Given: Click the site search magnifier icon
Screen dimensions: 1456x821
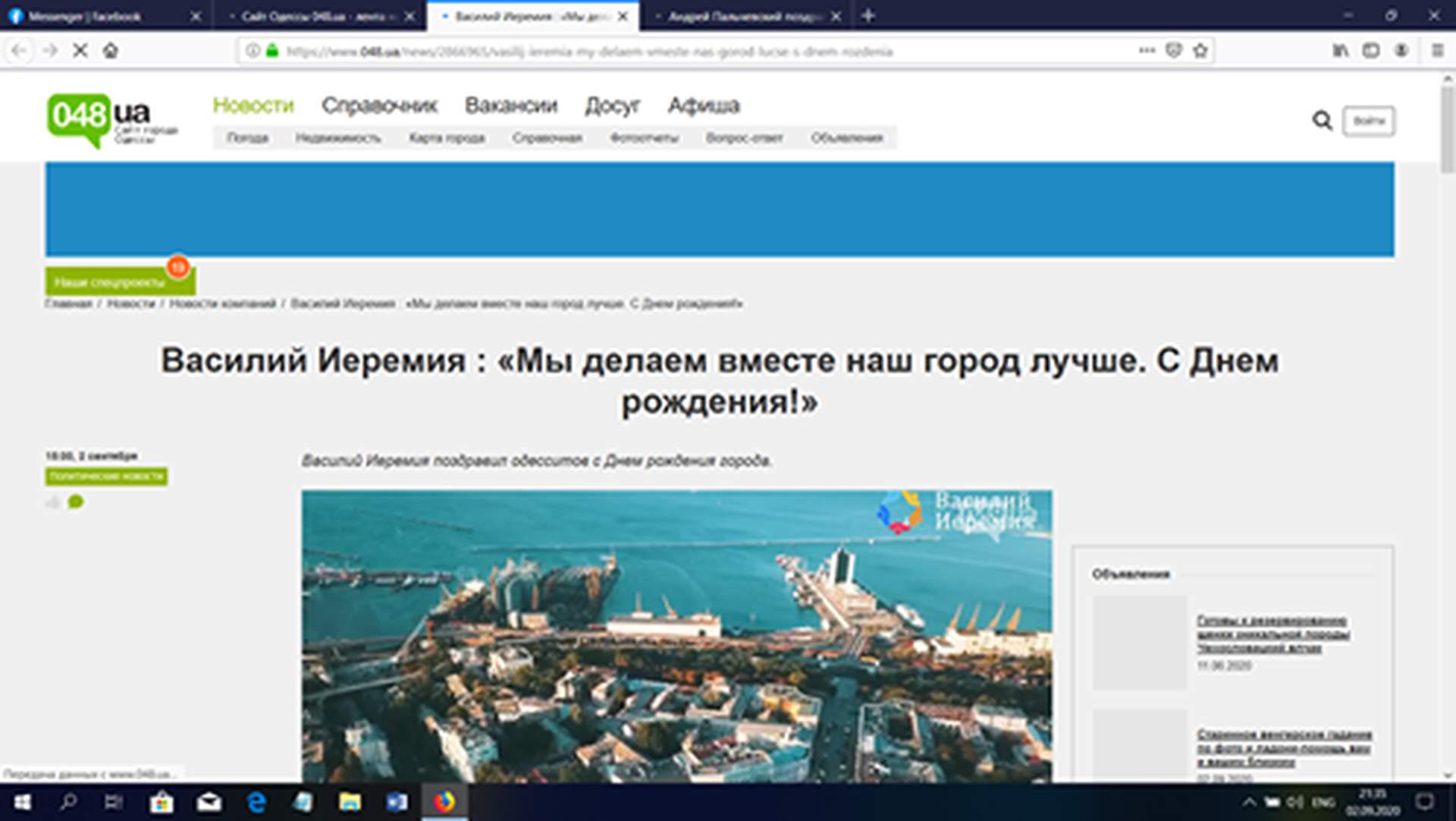Looking at the screenshot, I should pos(1322,121).
